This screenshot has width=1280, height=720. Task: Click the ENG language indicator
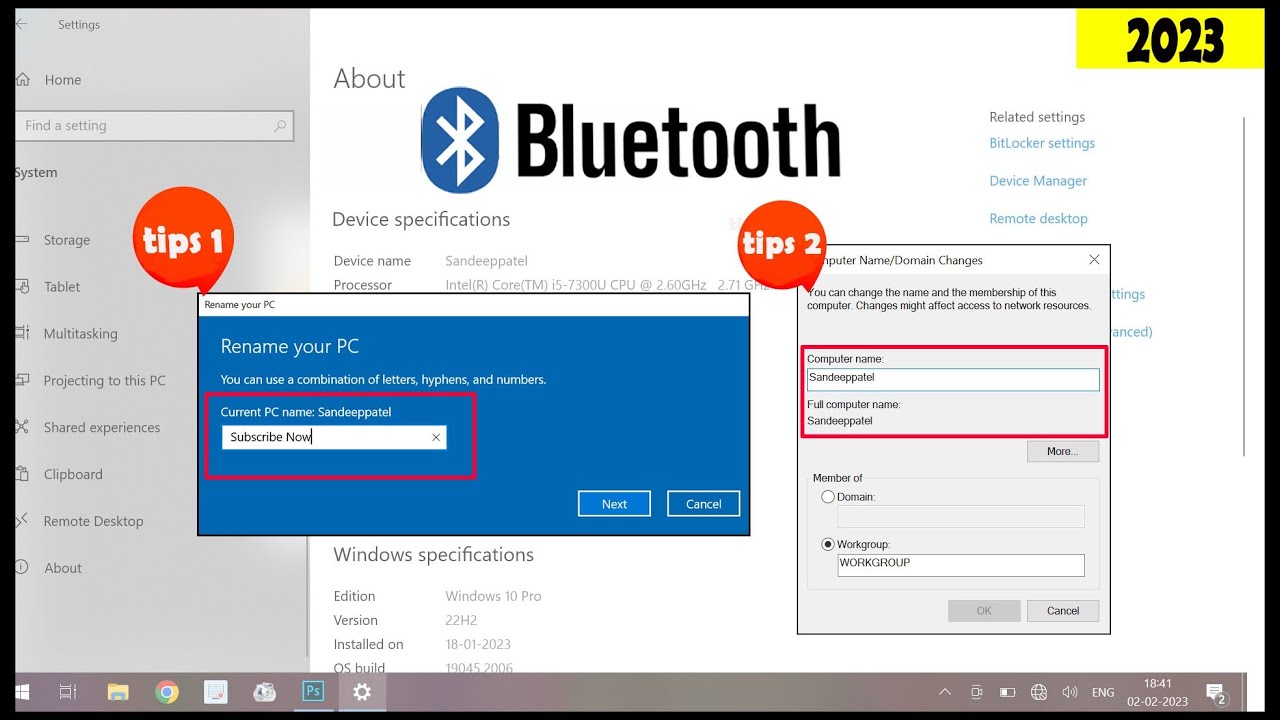pyautogui.click(x=1103, y=692)
